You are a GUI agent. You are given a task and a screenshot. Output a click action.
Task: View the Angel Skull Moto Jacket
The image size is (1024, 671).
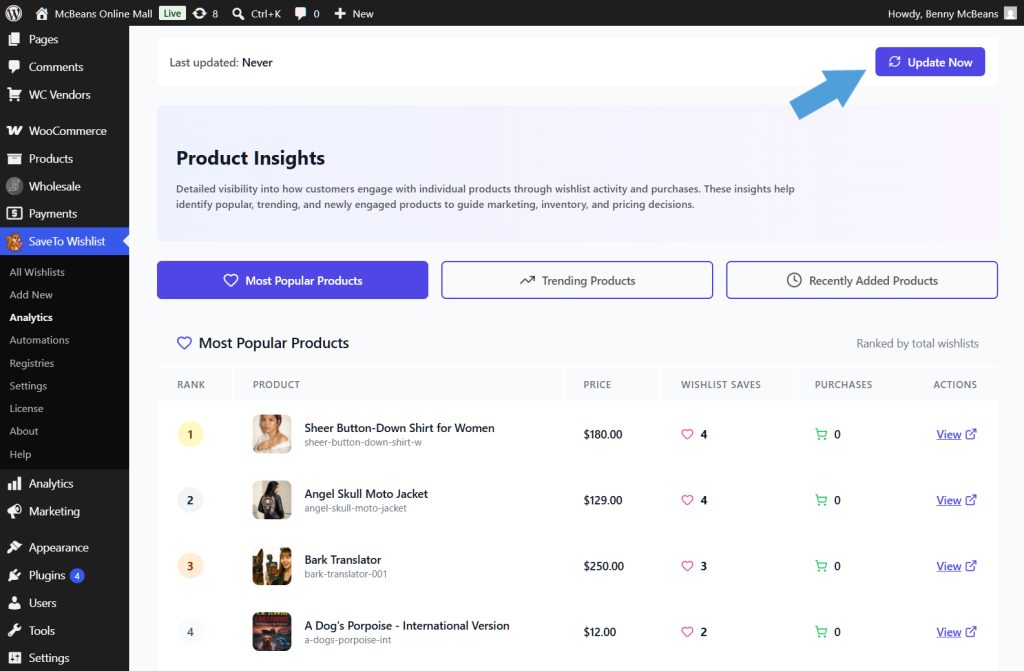[x=956, y=500]
